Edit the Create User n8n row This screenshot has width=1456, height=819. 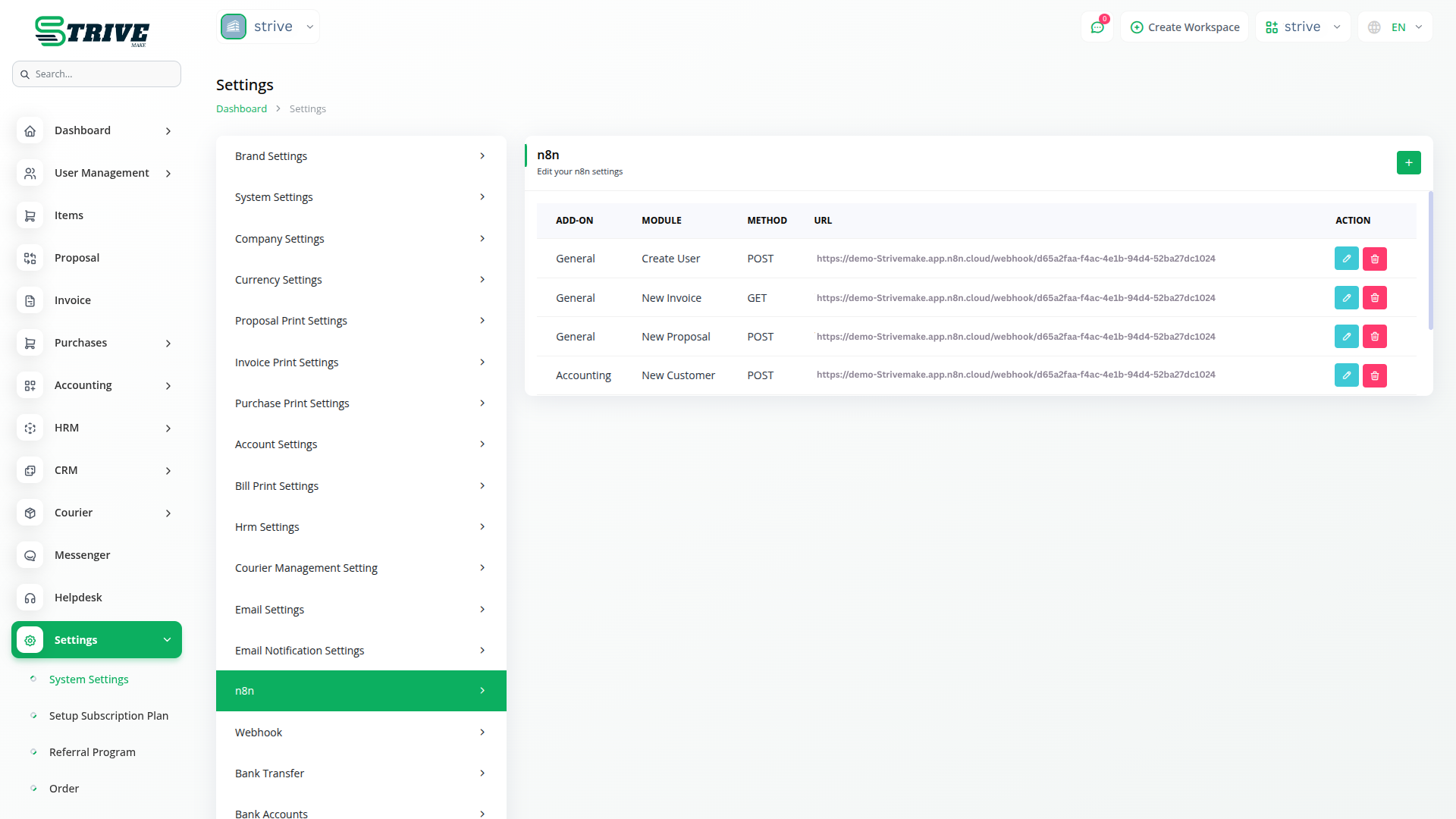click(x=1346, y=259)
